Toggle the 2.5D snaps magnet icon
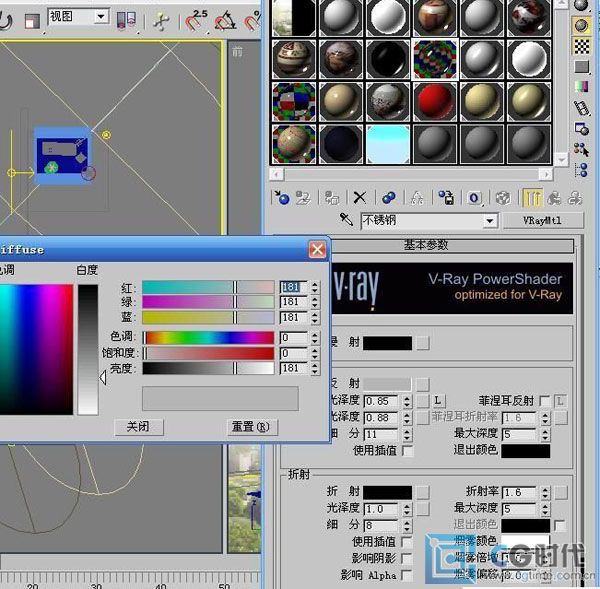The width and height of the screenshot is (600, 589). tap(197, 20)
